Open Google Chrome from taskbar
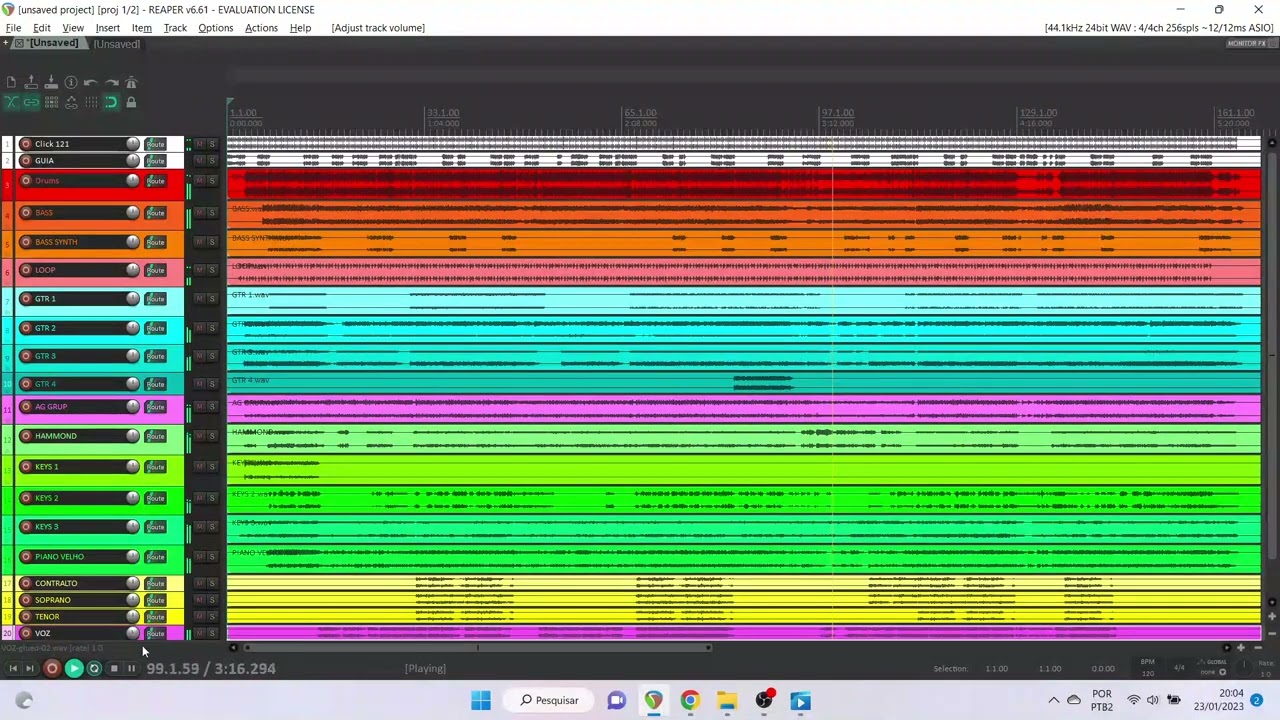This screenshot has width=1280, height=720. 690,700
